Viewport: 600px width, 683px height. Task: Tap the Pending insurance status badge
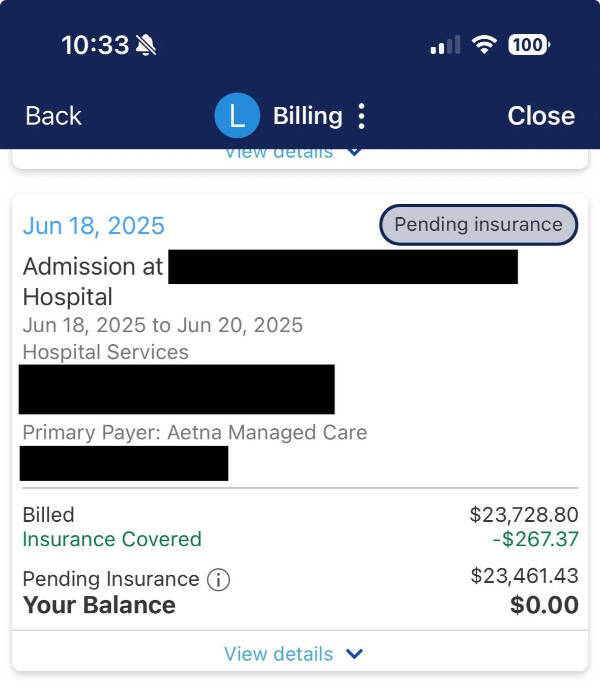478,225
